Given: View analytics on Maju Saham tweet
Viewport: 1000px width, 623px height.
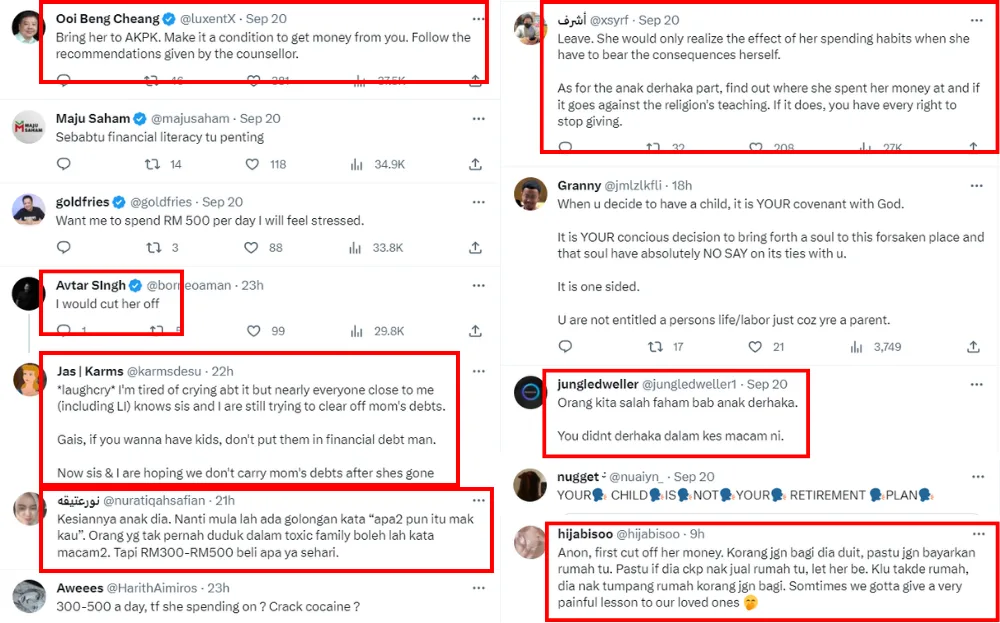Looking at the screenshot, I should [356, 165].
